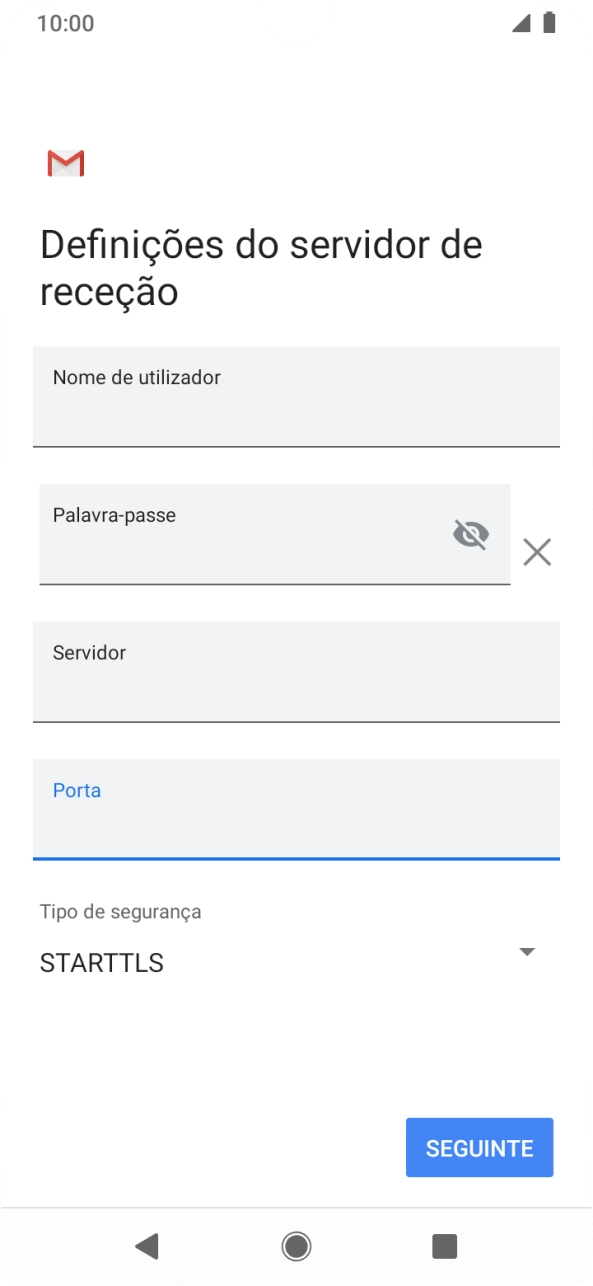Screen dimensions: 593x1286
Task: Click the clock showing 10:00
Action: pyautogui.click(x=66, y=22)
